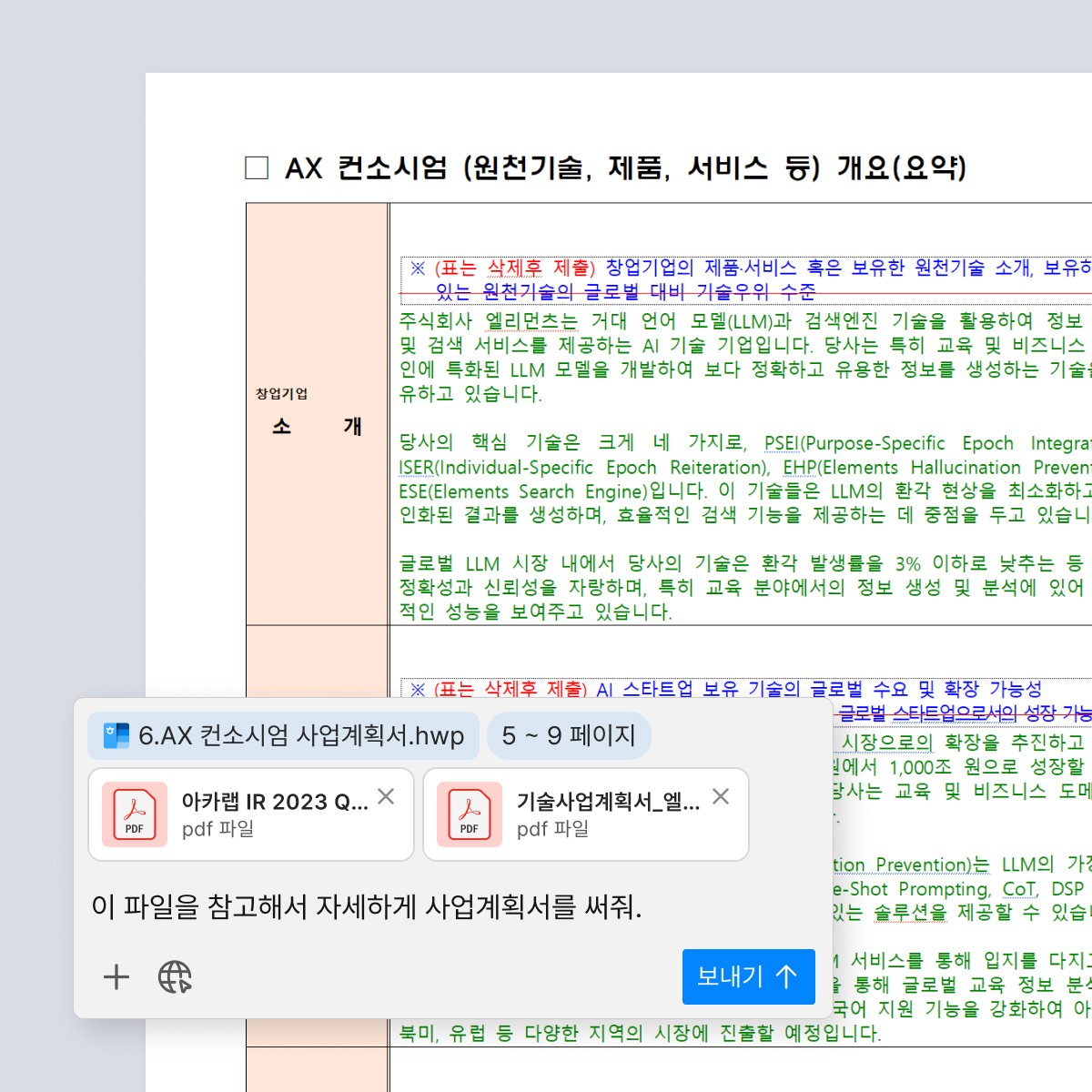The height and width of the screenshot is (1092, 1092).
Task: Click the text 정확성과 신뢰성을 자랑하며
Action: [523, 587]
